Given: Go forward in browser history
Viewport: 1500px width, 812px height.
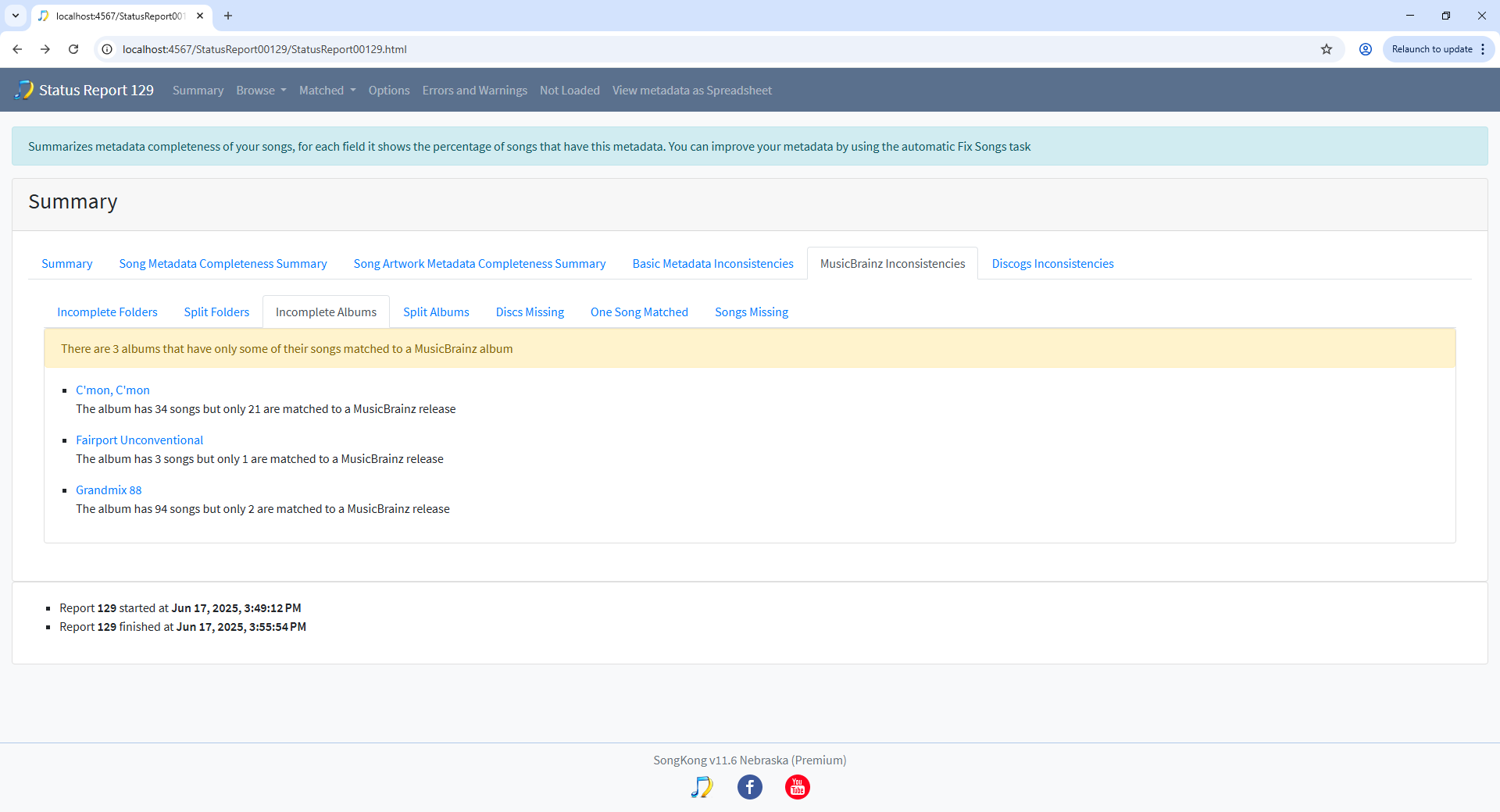Looking at the screenshot, I should pyautogui.click(x=45, y=49).
